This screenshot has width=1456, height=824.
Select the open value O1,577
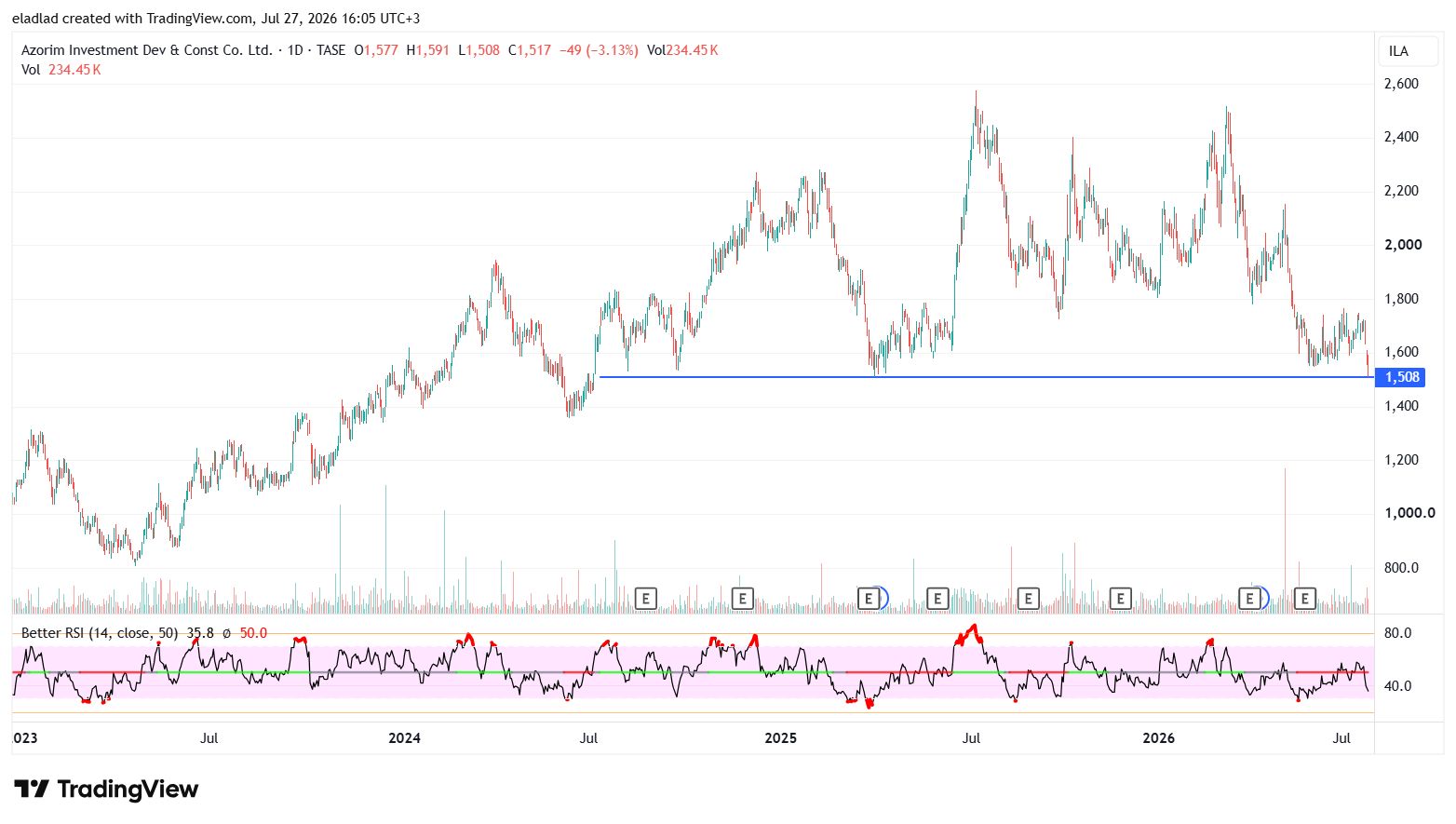click(376, 50)
